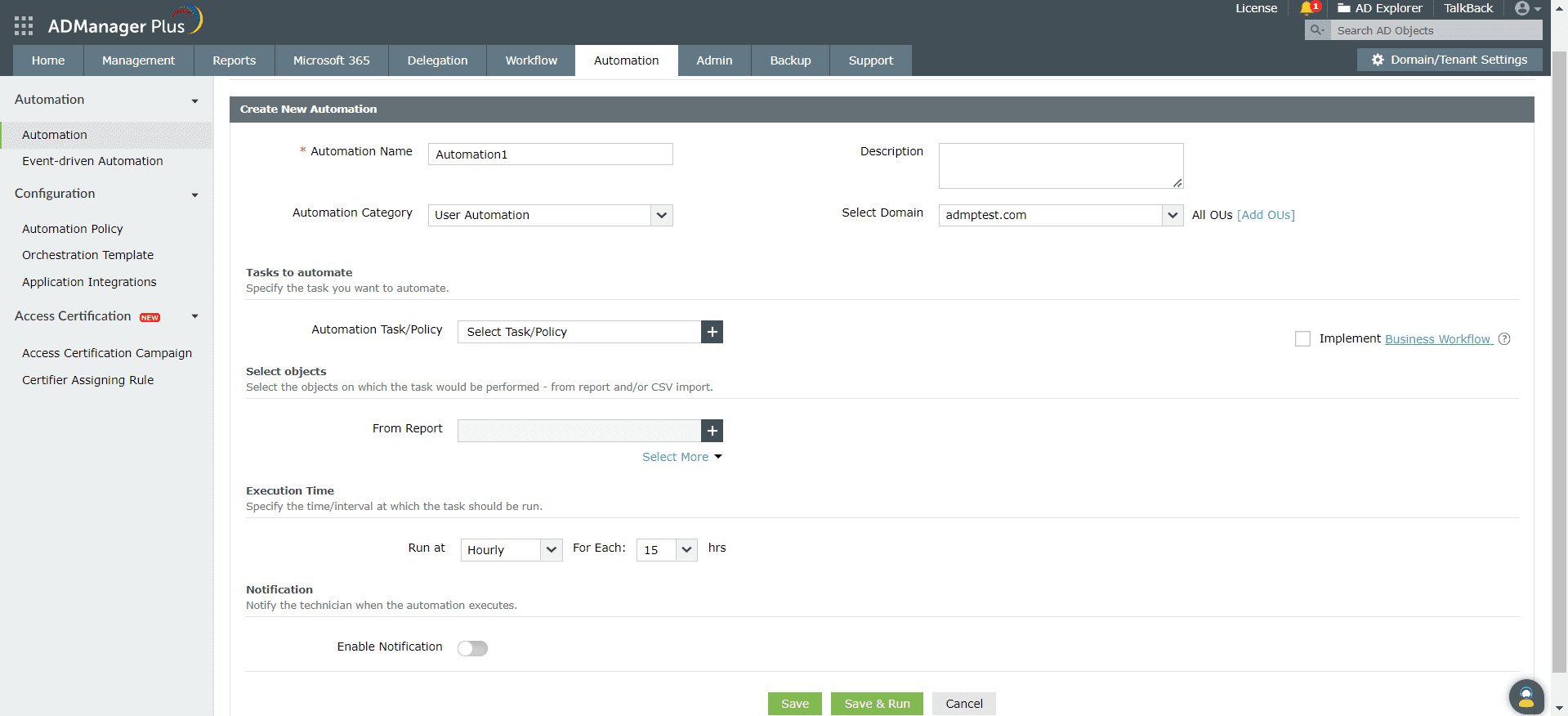Open Automation Policy in sidebar

coord(73,229)
